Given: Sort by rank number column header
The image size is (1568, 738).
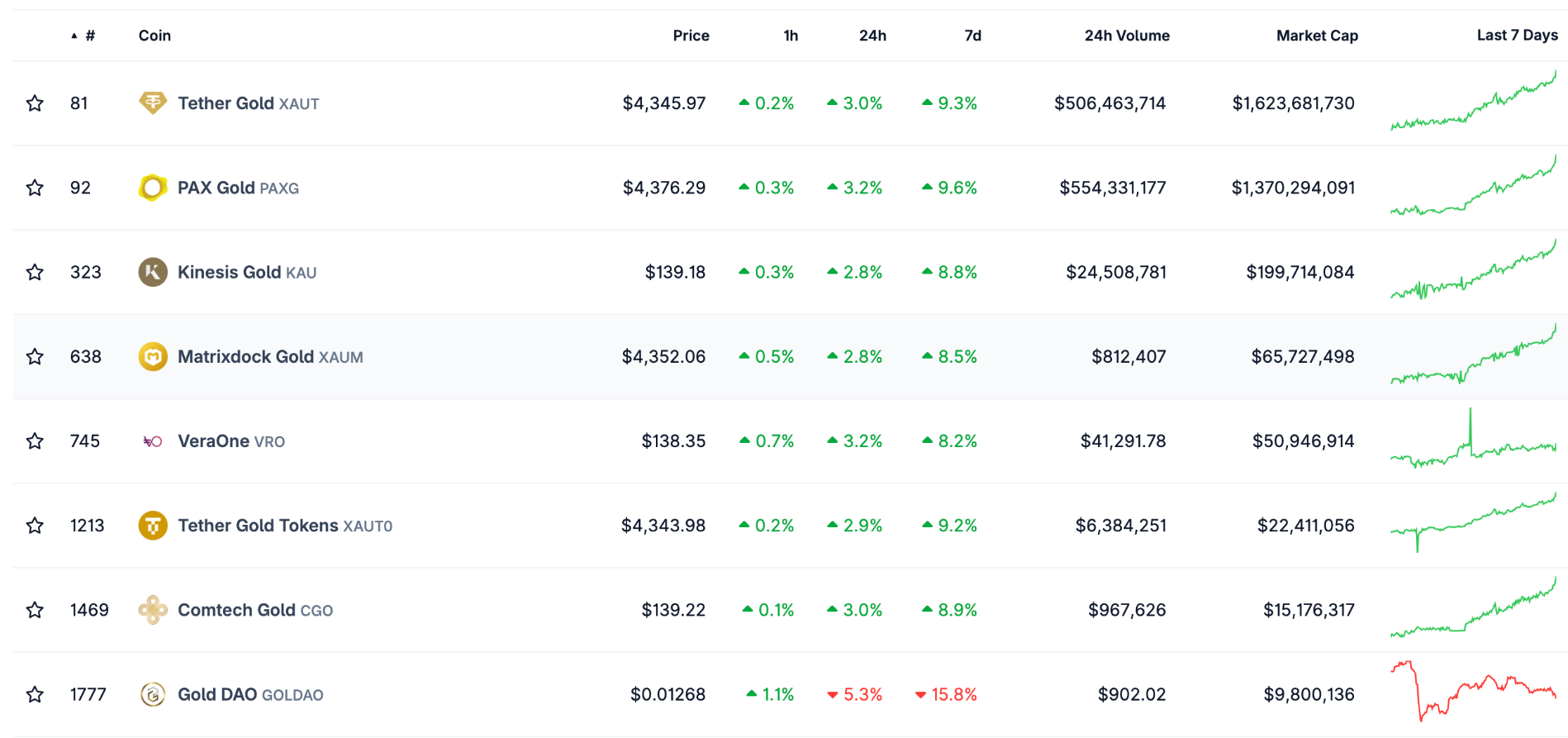Looking at the screenshot, I should tap(89, 36).
